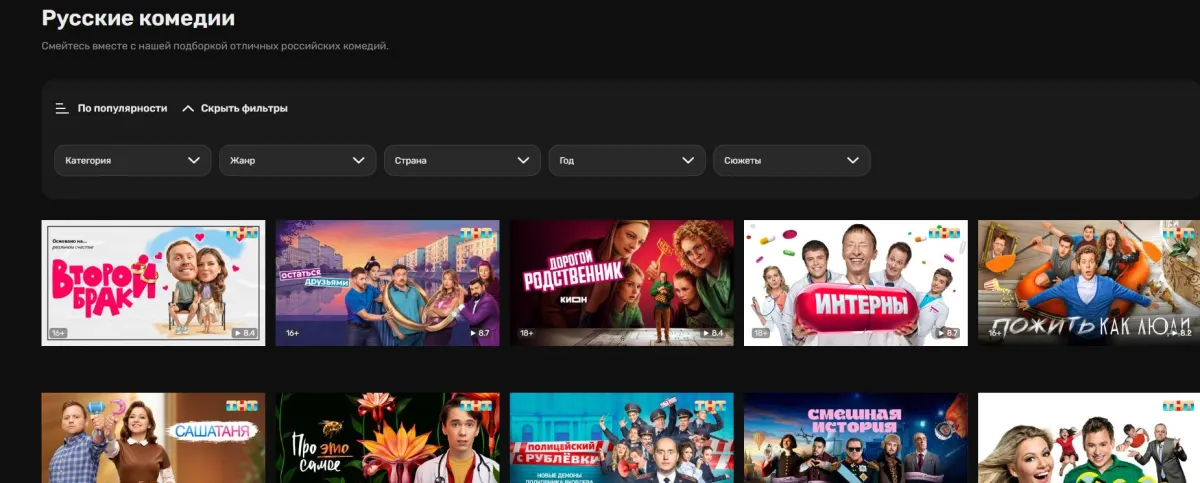1200x483 pixels.
Task: Click the 8.7 rating badge on Остаться друзьями
Action: point(478,333)
